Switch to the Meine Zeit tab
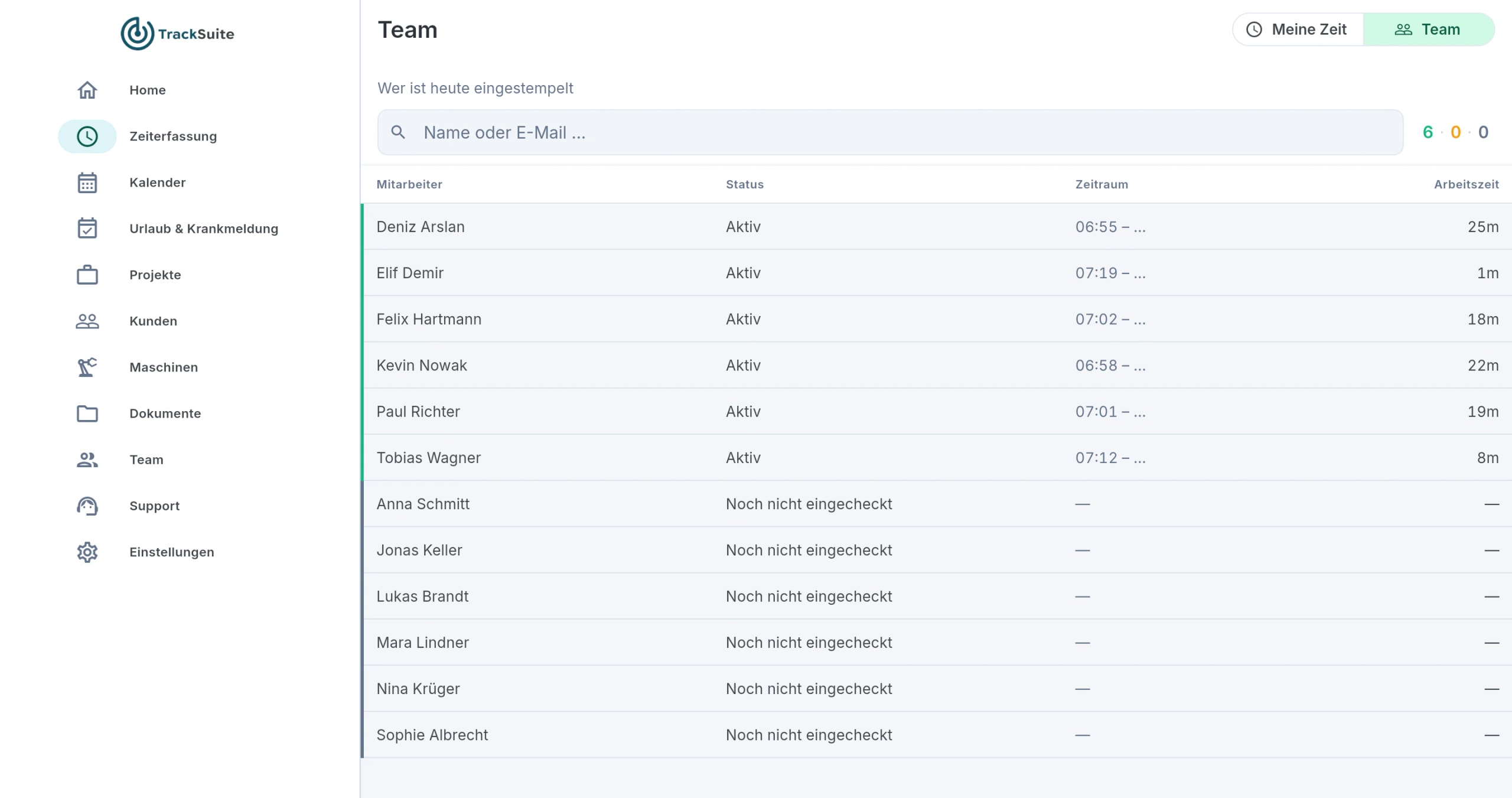This screenshot has height=798, width=1512. click(x=1298, y=30)
